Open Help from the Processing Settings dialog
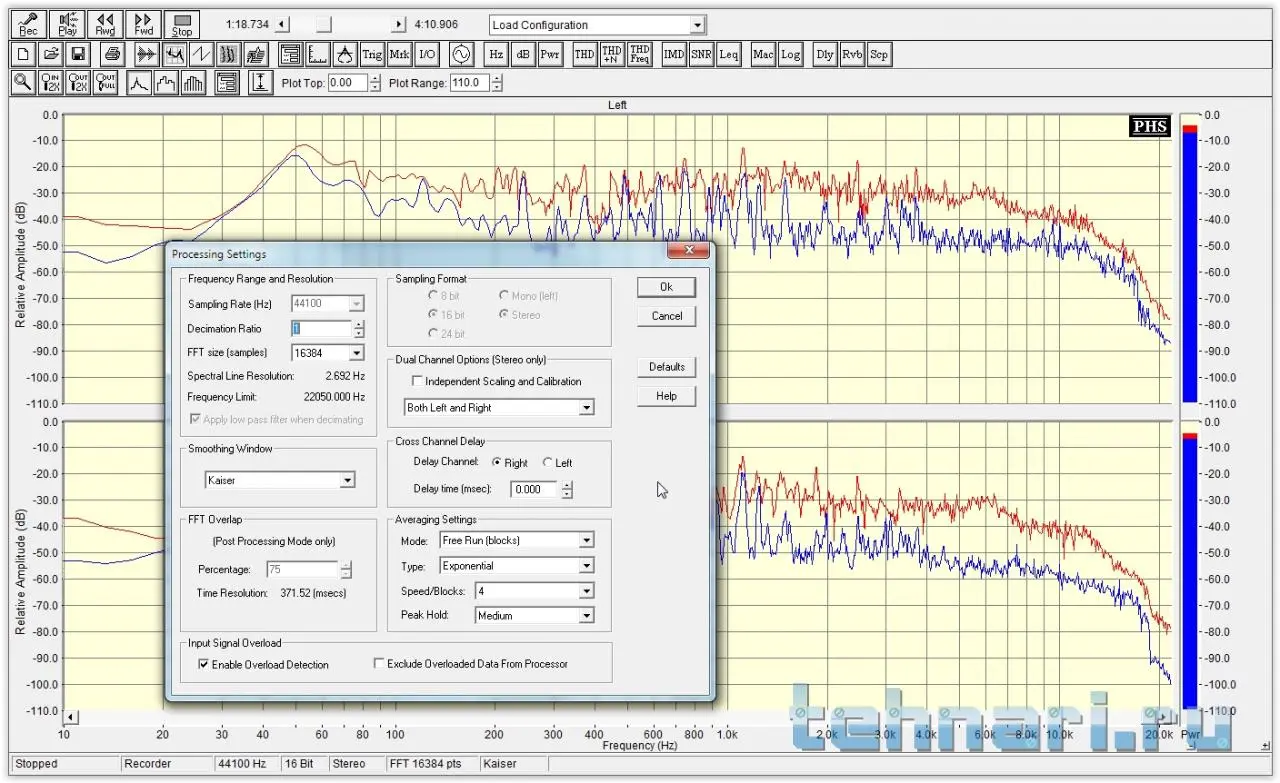The image size is (1280, 783). [x=667, y=396]
